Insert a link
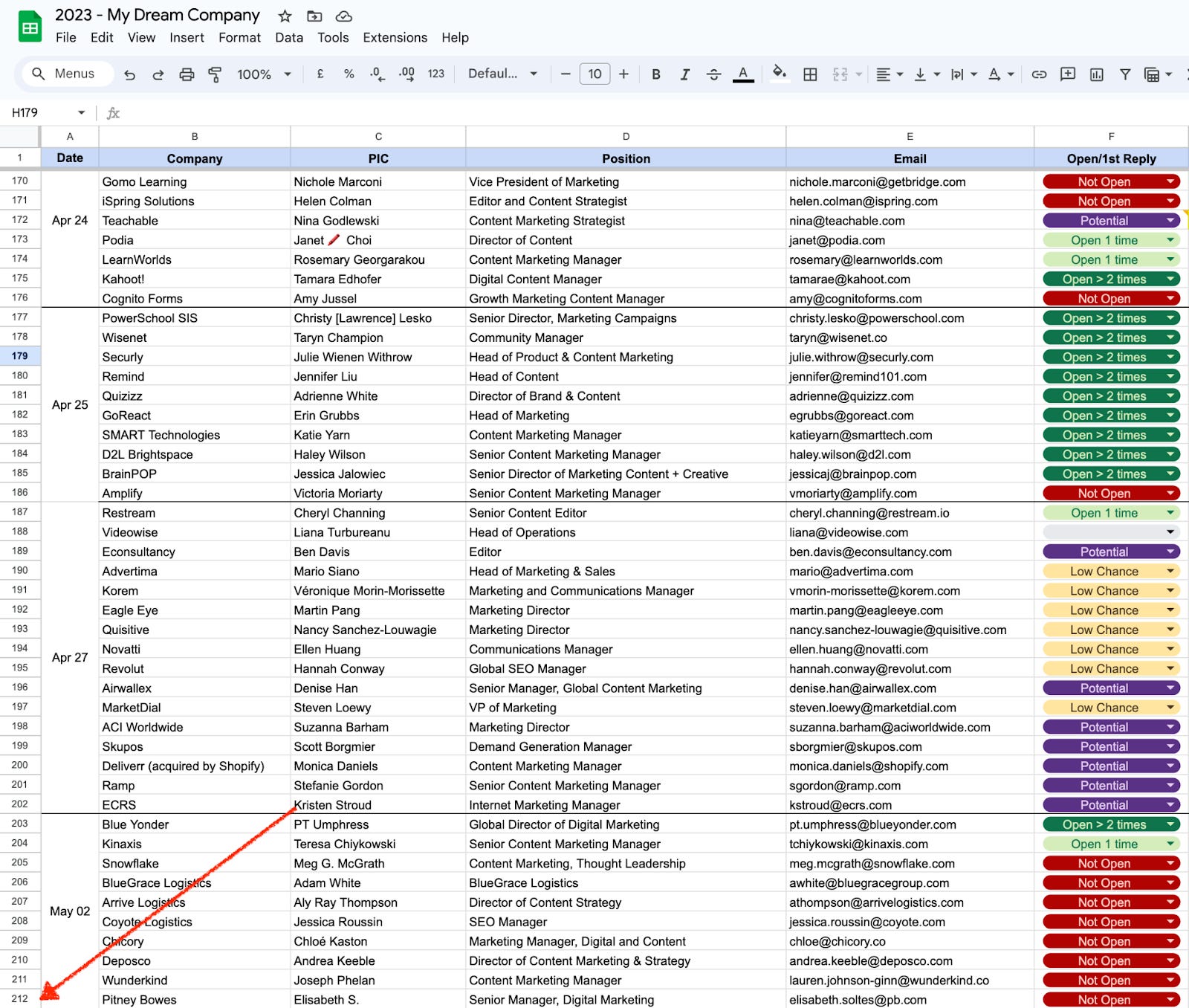This screenshot has height=1008, width=1189. (x=1039, y=74)
